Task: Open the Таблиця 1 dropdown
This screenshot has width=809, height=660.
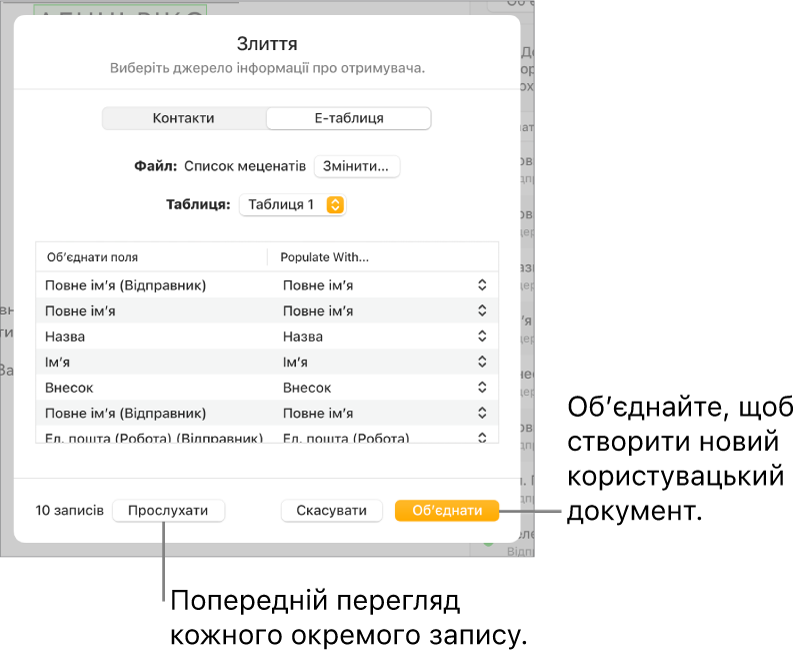Action: pos(292,205)
